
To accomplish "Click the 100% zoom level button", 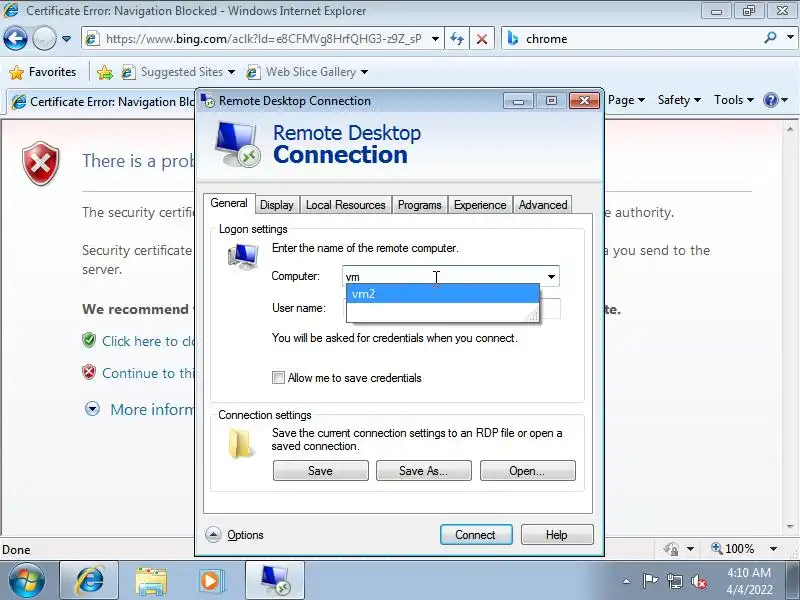I will [733, 548].
